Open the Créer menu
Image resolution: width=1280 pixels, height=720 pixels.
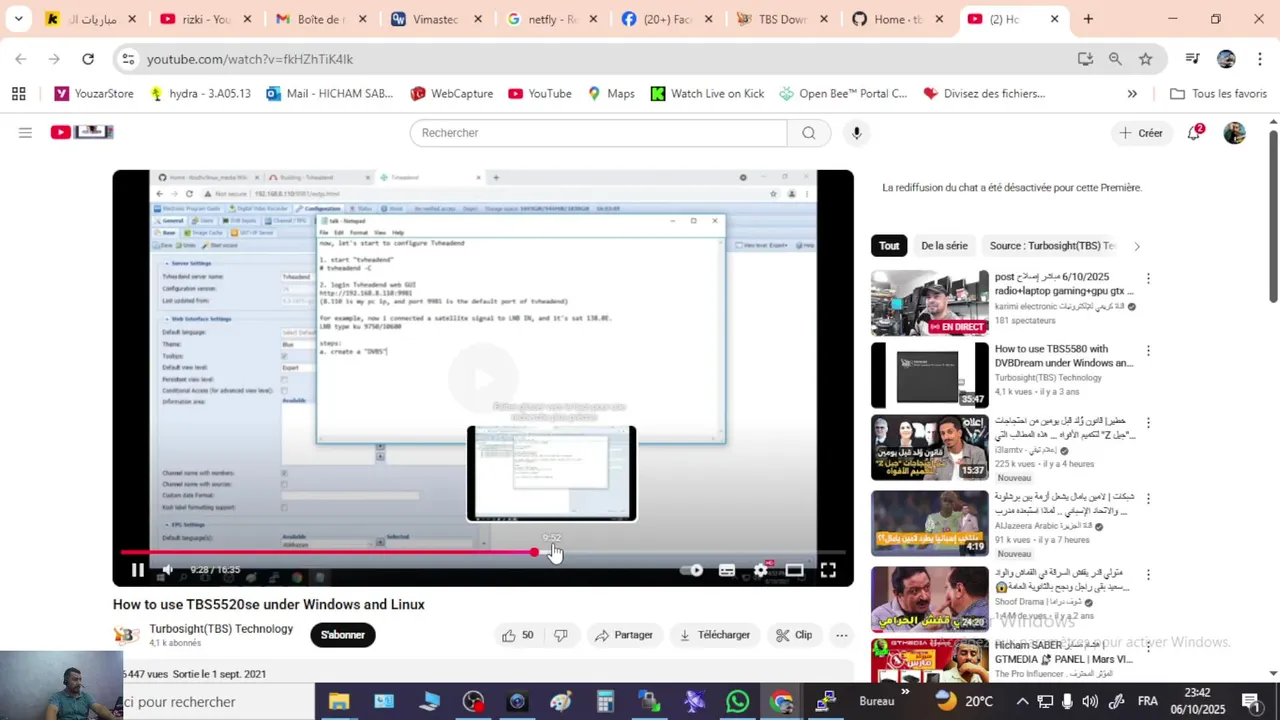pos(1141,133)
